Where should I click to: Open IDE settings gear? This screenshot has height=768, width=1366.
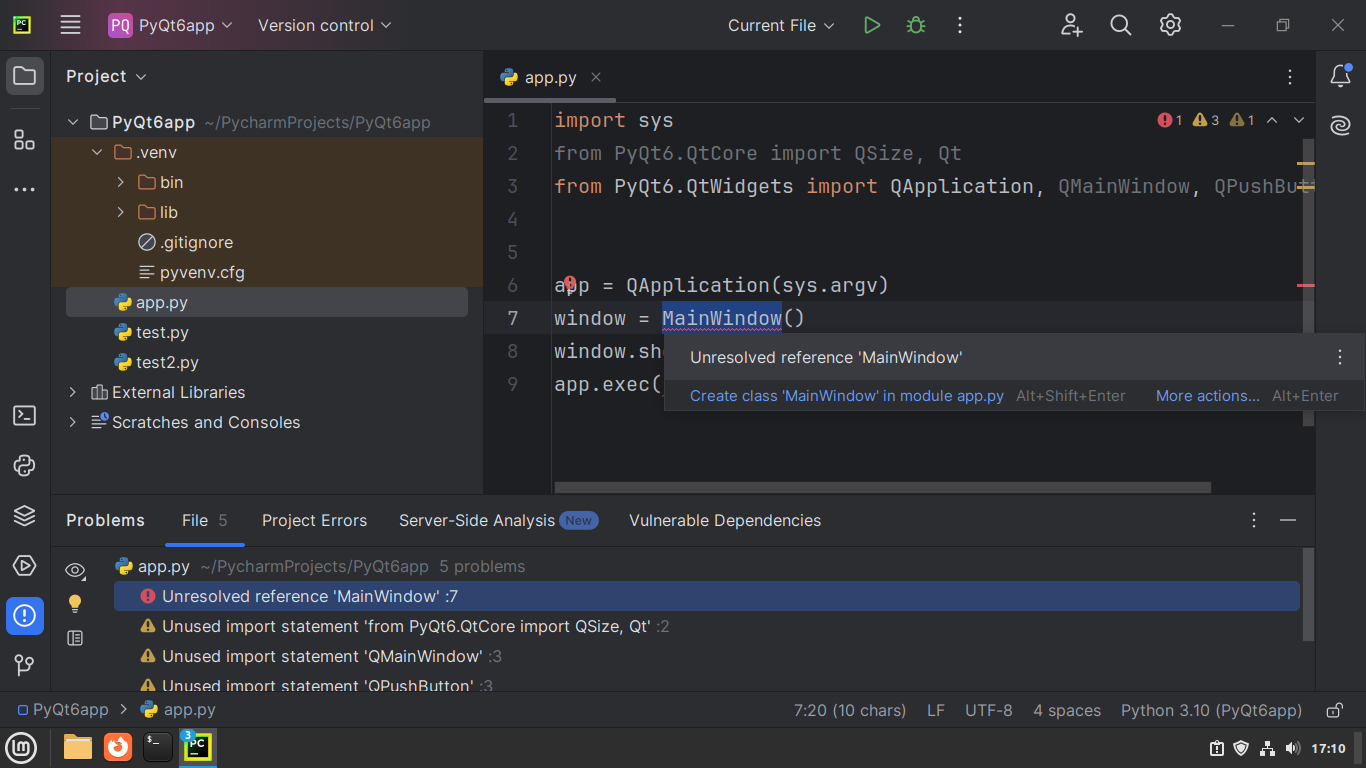(x=1170, y=25)
